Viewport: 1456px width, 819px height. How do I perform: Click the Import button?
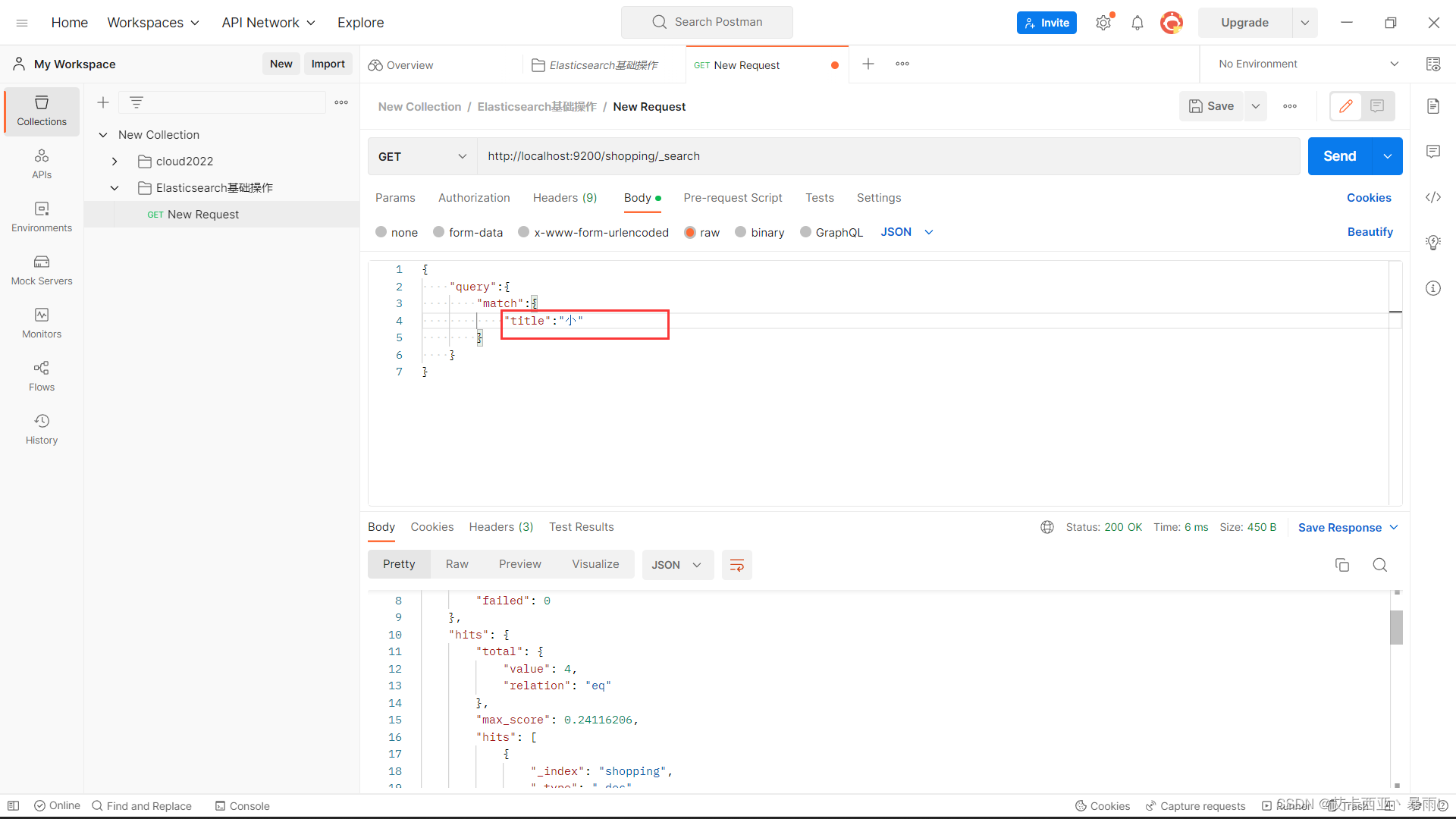(328, 64)
